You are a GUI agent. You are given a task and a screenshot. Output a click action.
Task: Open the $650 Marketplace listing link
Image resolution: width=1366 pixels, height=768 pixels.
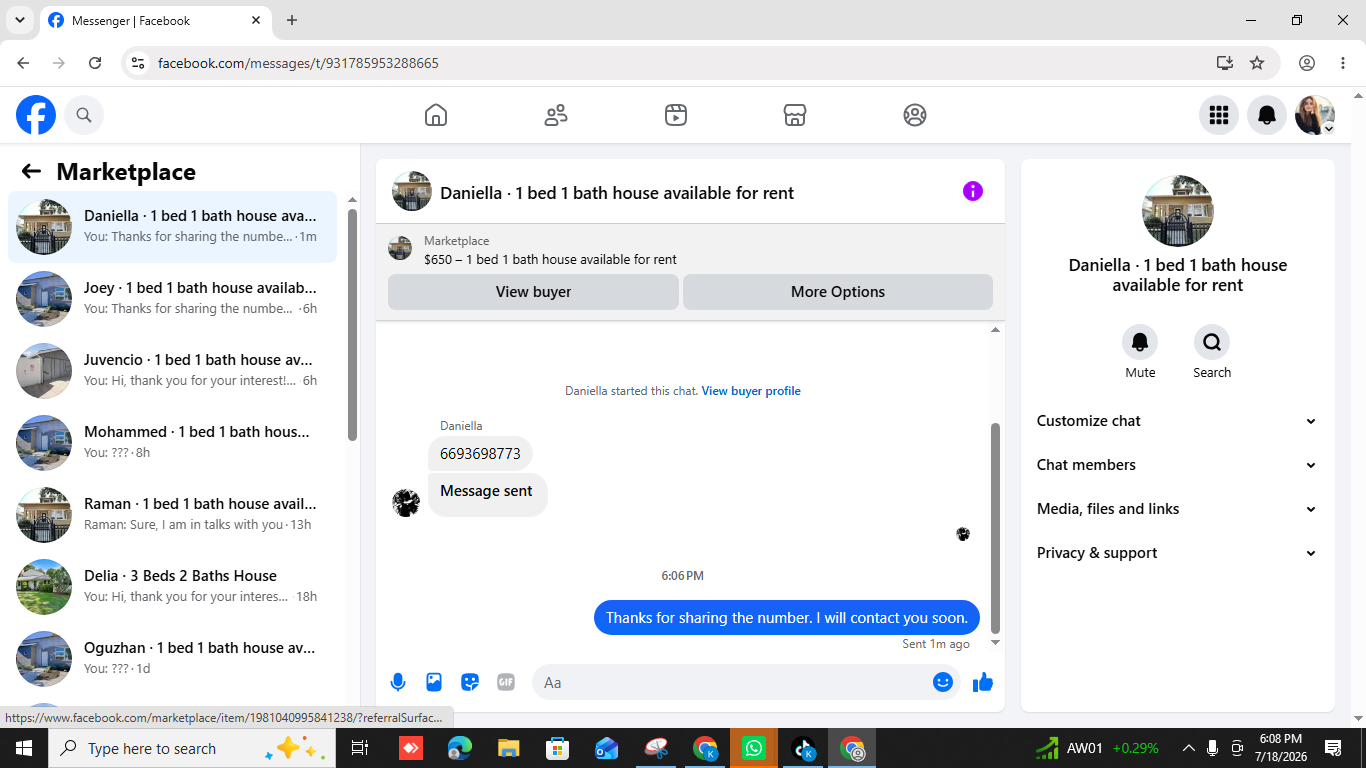tap(550, 259)
